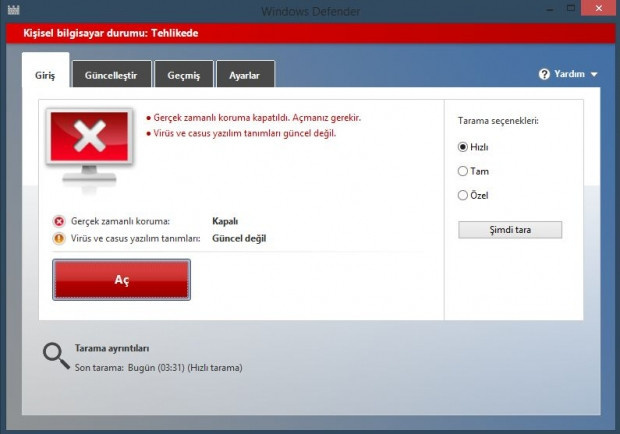Select the Hızlı scan radio button
This screenshot has width=620, height=434.
tap(463, 147)
